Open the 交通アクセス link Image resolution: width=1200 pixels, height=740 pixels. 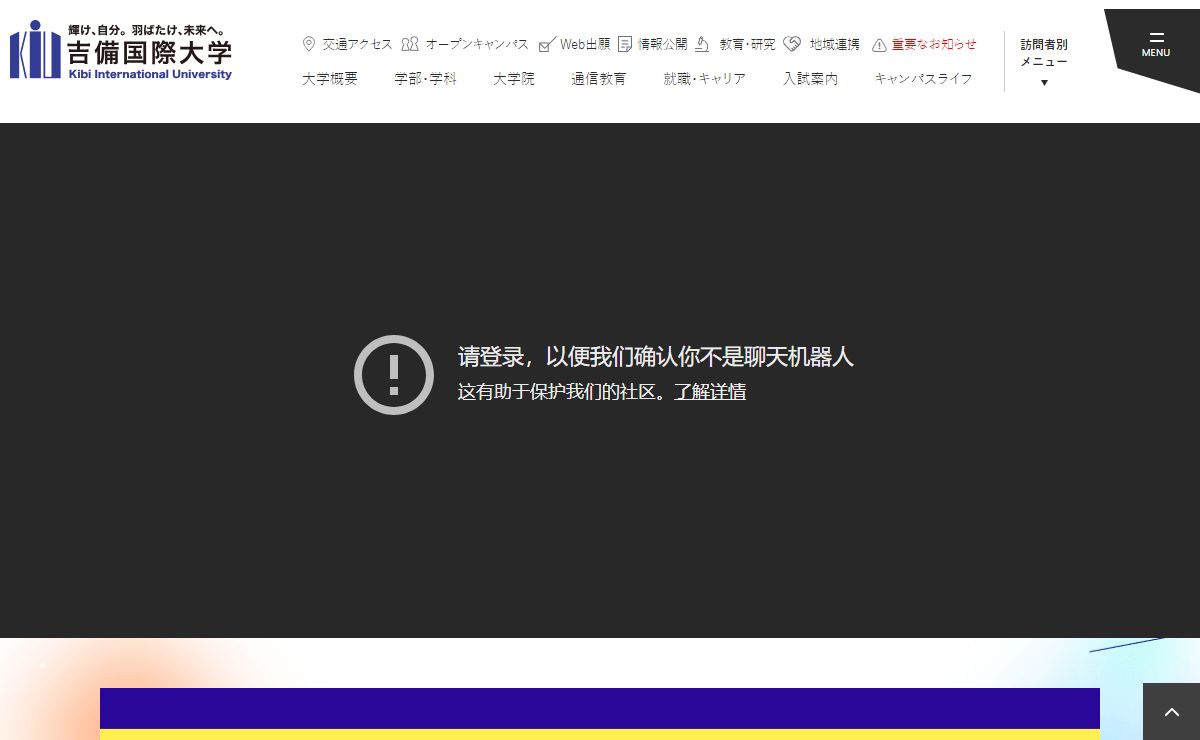pyautogui.click(x=357, y=45)
